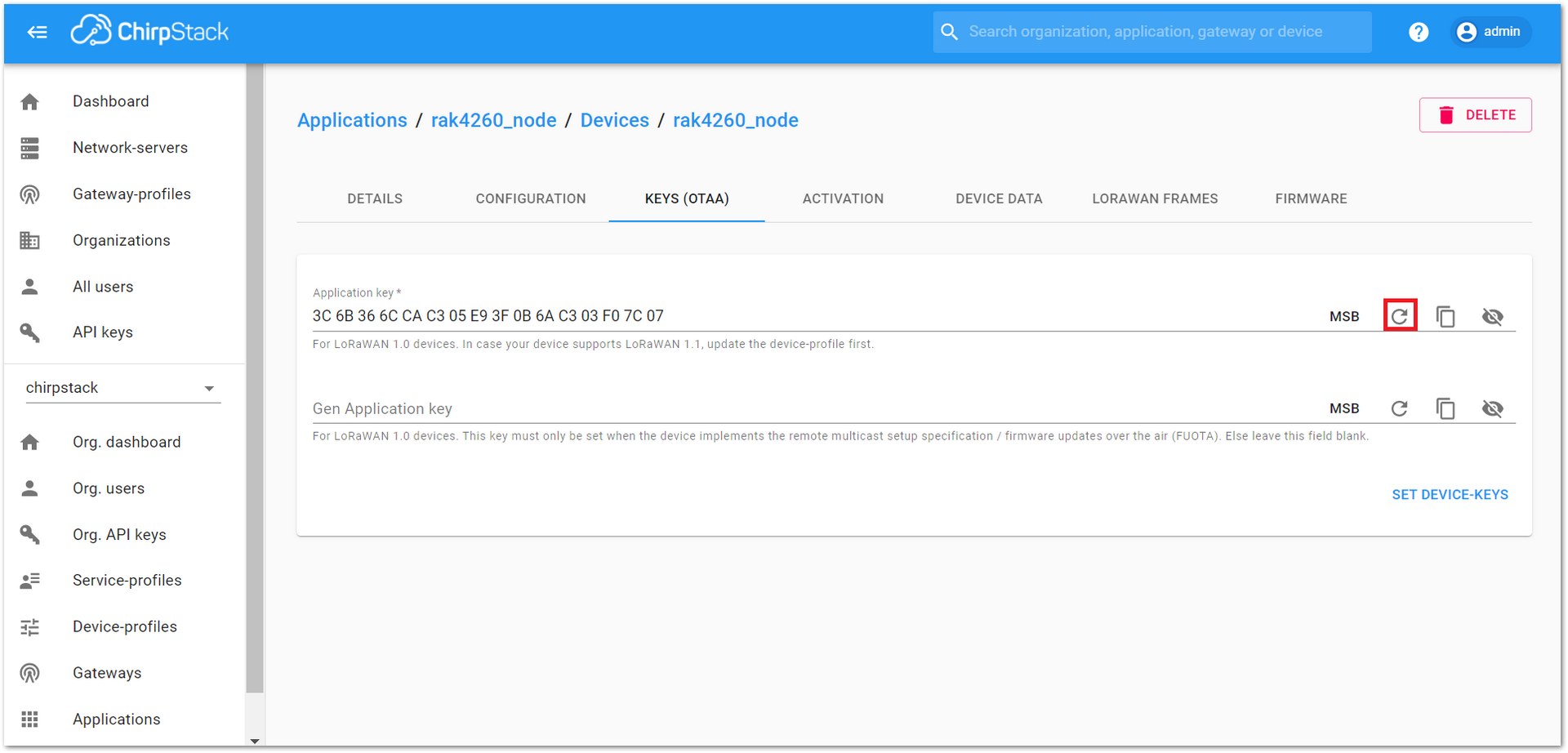Screen dimensions: 1568x753
Task: Open the FIRMWARE tab
Action: point(1311,198)
